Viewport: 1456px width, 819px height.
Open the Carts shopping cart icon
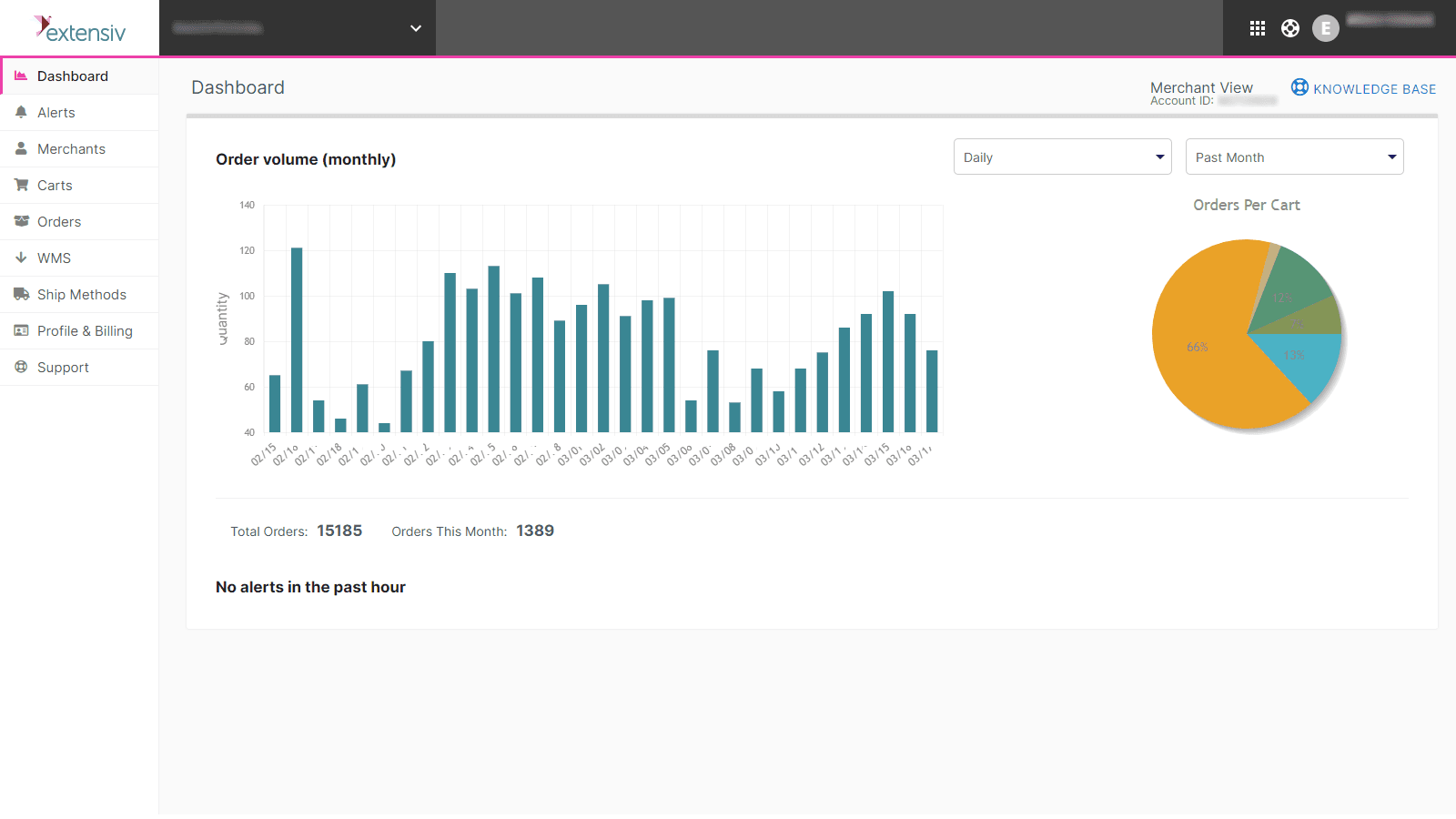(x=21, y=185)
